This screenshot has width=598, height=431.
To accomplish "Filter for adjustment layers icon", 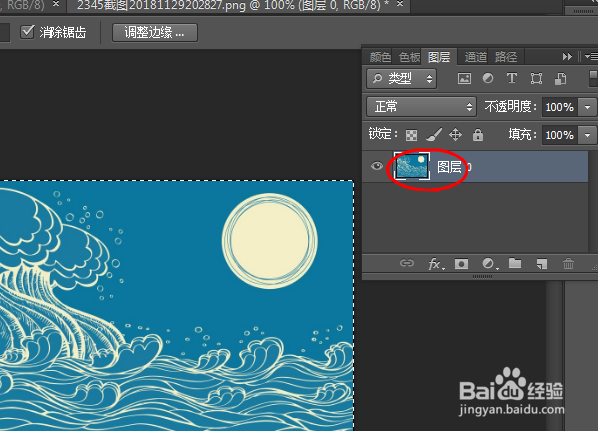I will click(488, 79).
